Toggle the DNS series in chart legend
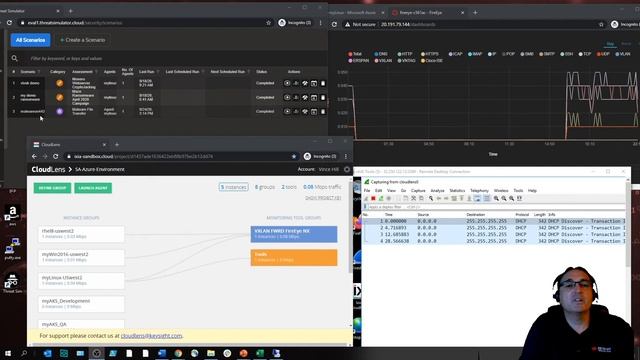The height and width of the screenshot is (360, 640). pos(381,54)
